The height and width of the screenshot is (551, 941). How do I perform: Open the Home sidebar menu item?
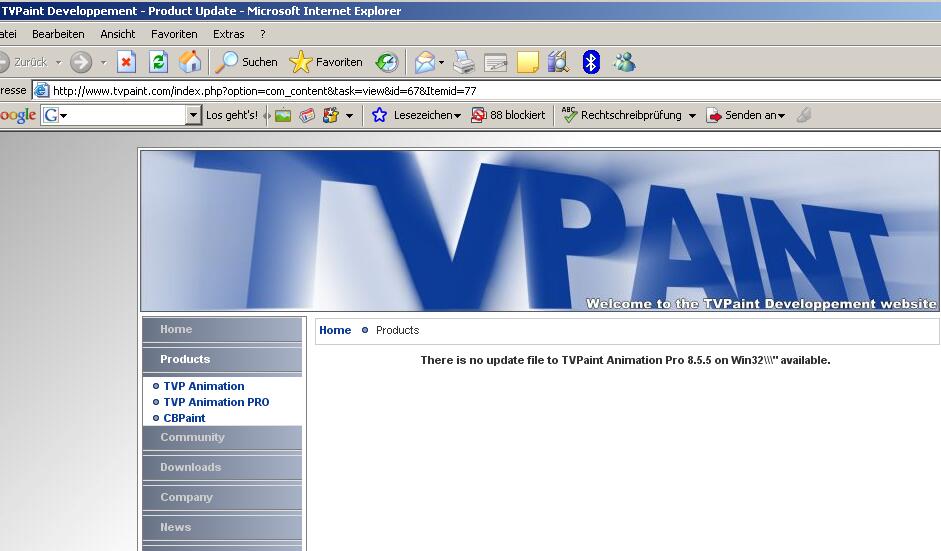click(x=222, y=330)
